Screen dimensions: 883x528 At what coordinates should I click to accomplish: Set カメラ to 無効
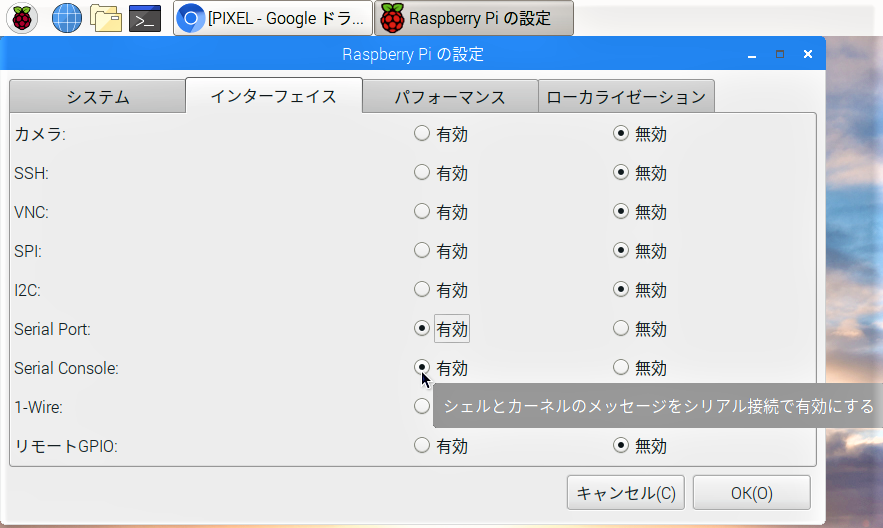[621, 133]
